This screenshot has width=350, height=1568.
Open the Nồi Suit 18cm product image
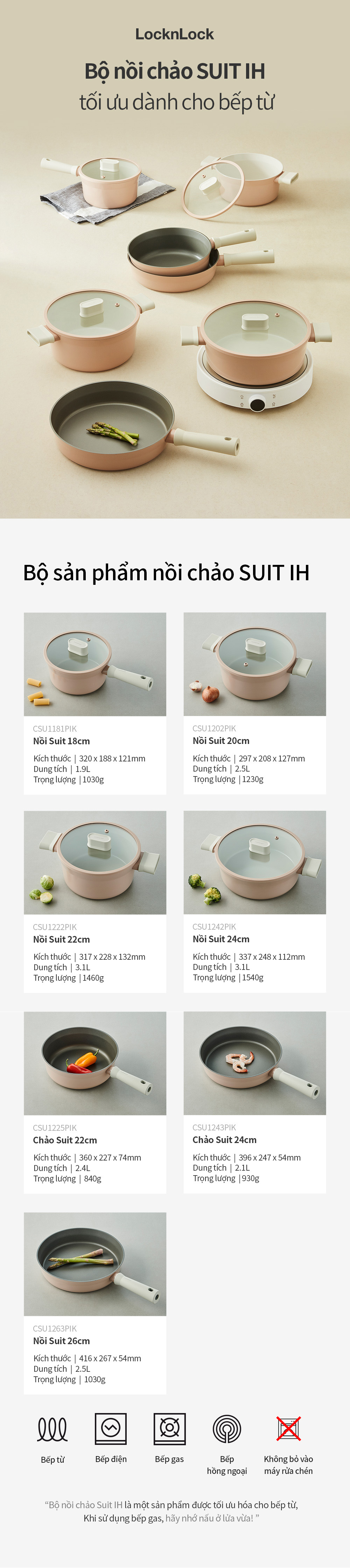[x=95, y=664]
